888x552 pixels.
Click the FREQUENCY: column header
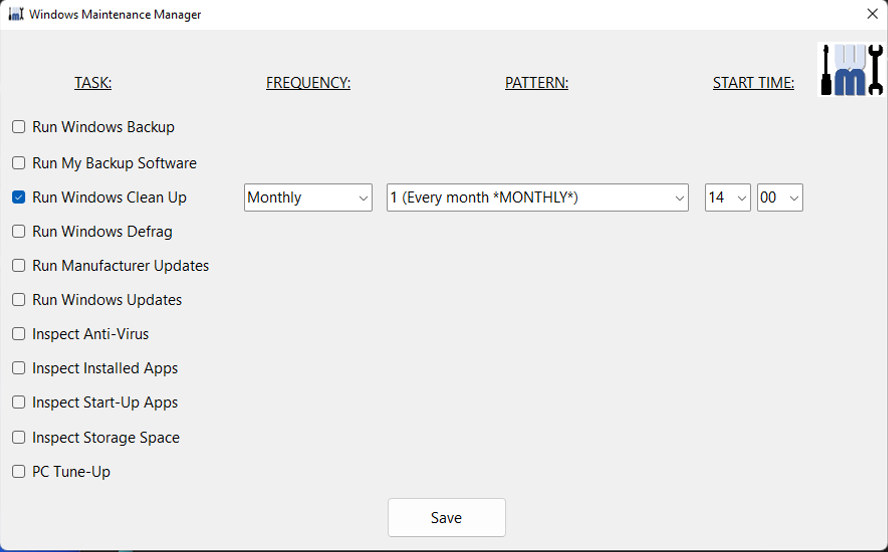point(308,83)
